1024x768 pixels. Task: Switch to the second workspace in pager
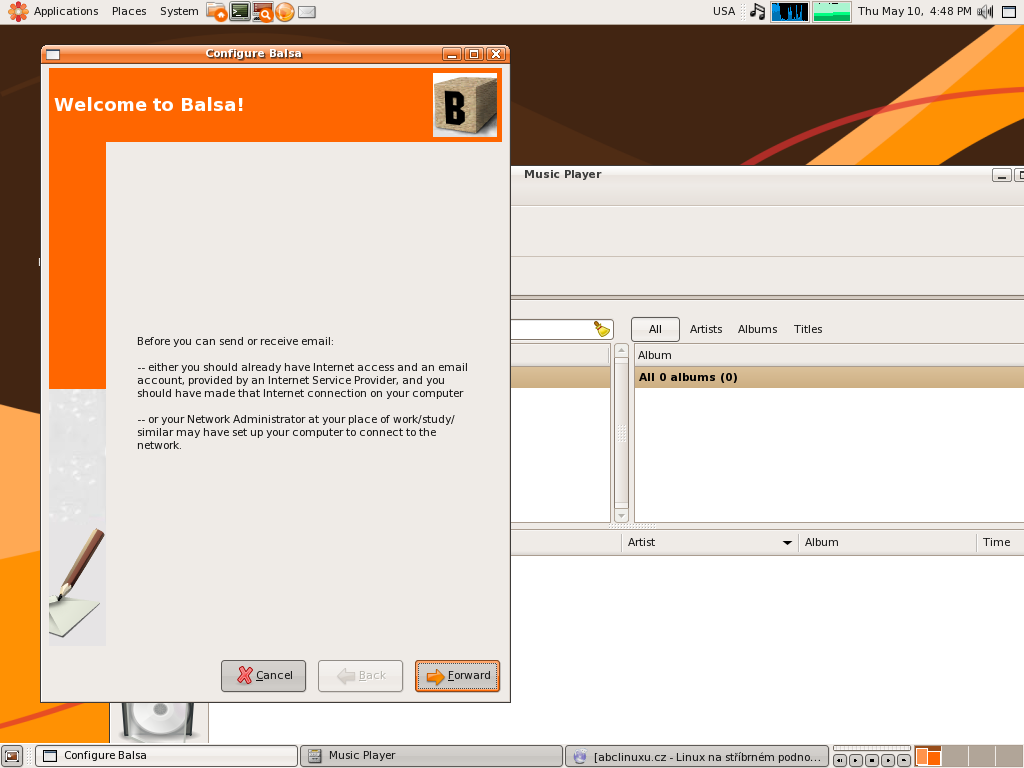pos(954,756)
